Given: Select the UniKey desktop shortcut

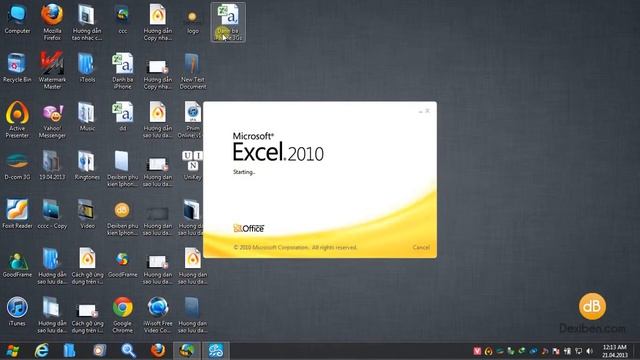Looking at the screenshot, I should tap(193, 166).
